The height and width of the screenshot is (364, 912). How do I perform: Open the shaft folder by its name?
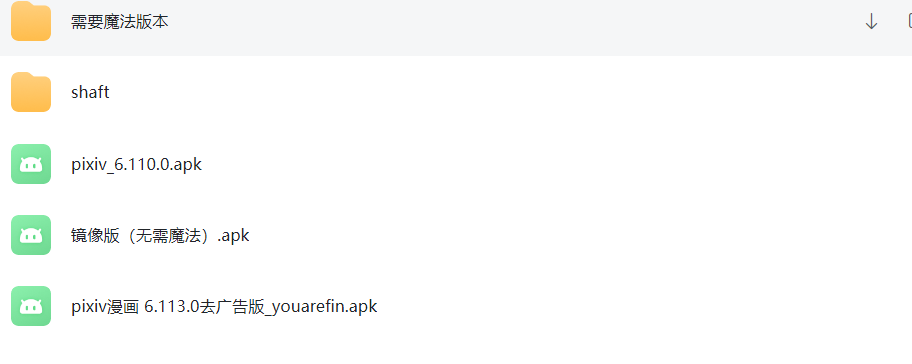[x=90, y=92]
